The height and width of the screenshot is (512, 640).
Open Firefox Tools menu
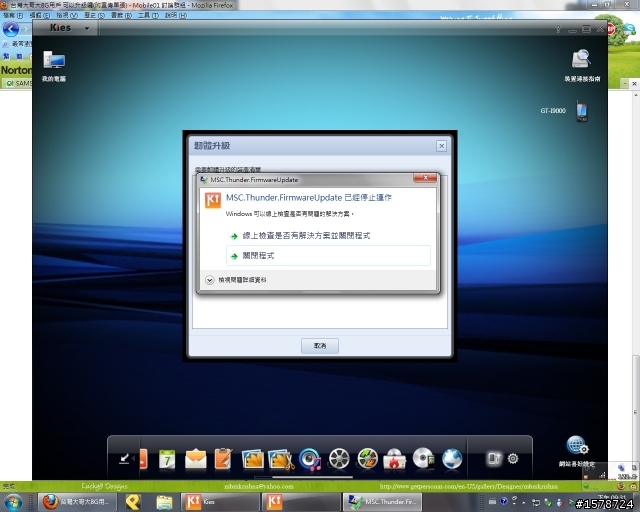tap(148, 16)
